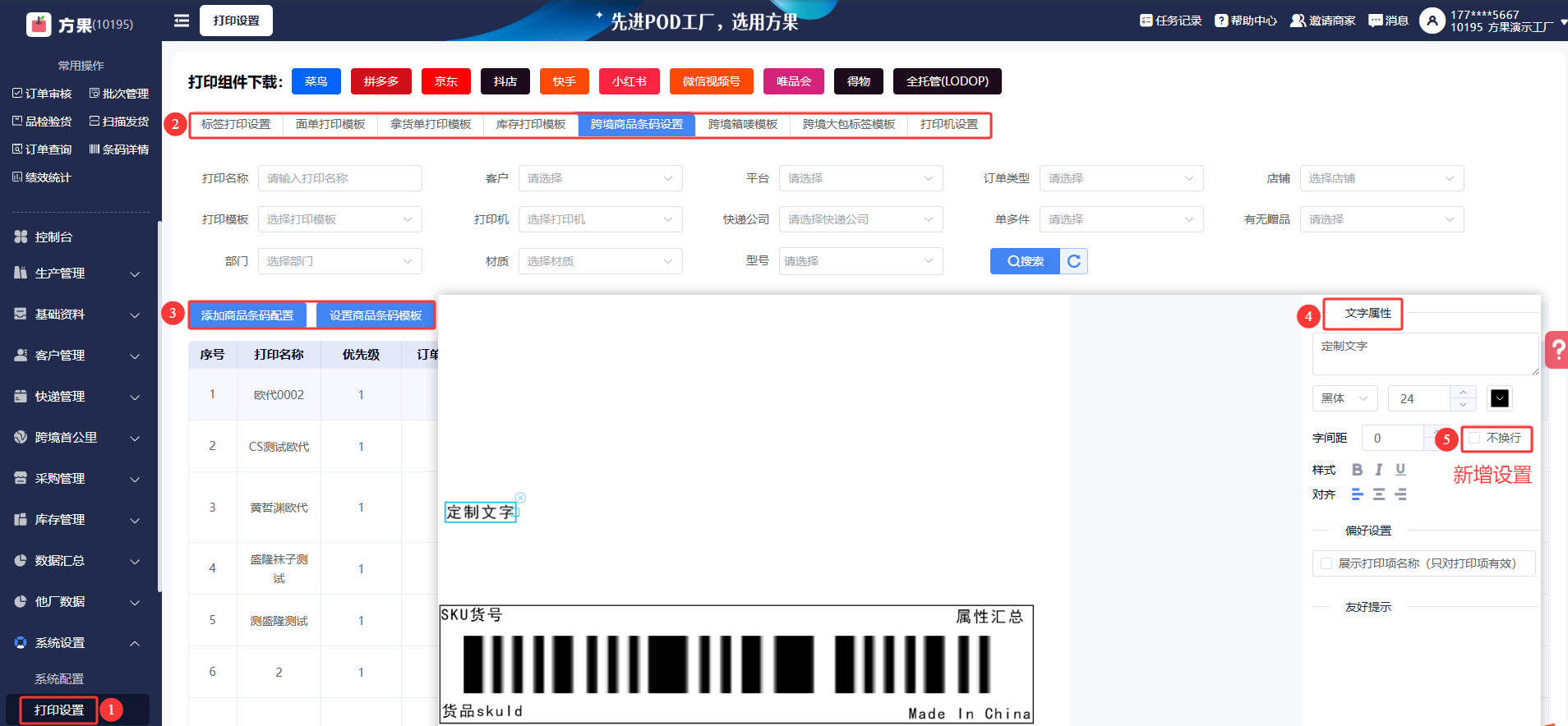Open 订单审核 shortcut
Image resolution: width=1568 pixels, height=726 pixels.
pos(42,94)
